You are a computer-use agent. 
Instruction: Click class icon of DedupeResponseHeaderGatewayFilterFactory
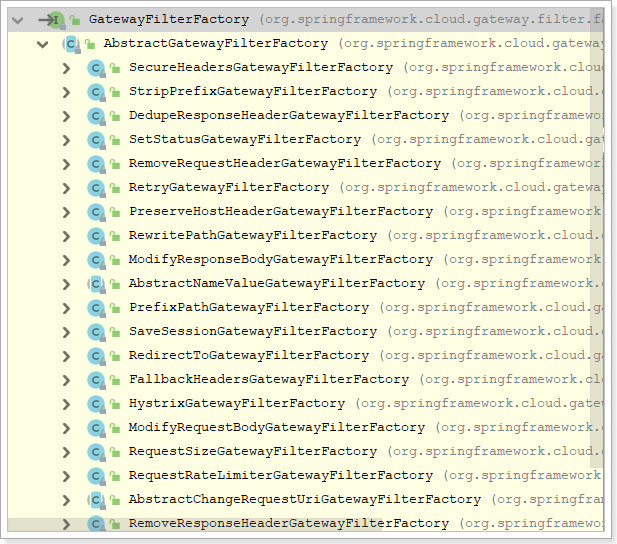96,117
